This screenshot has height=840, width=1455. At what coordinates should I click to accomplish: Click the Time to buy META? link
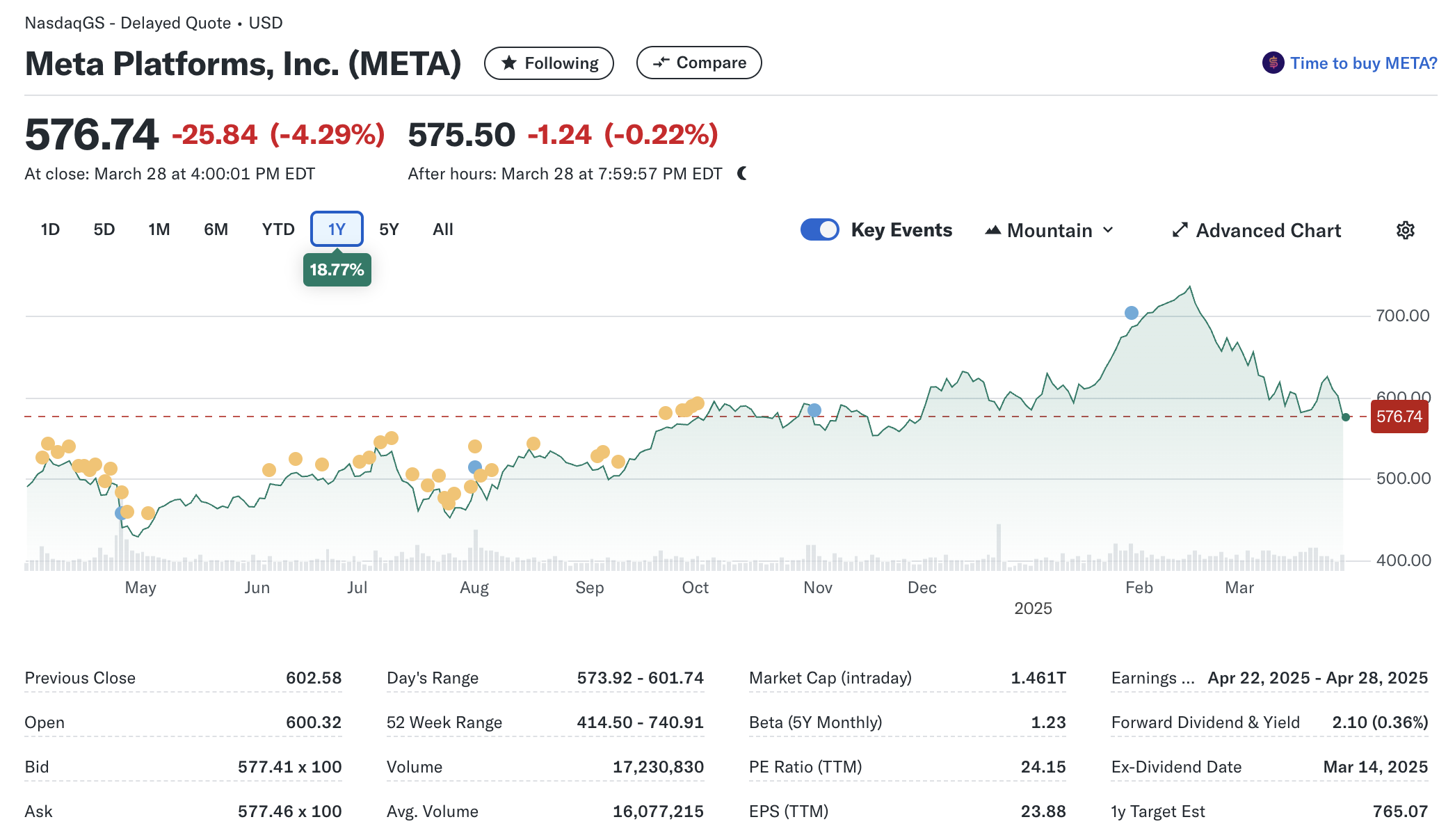point(1363,63)
